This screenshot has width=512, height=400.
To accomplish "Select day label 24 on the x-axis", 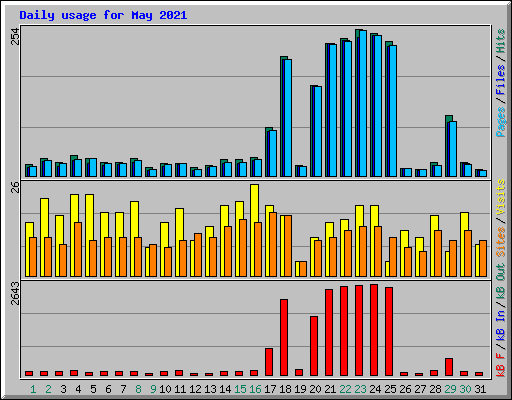I will click(375, 389).
